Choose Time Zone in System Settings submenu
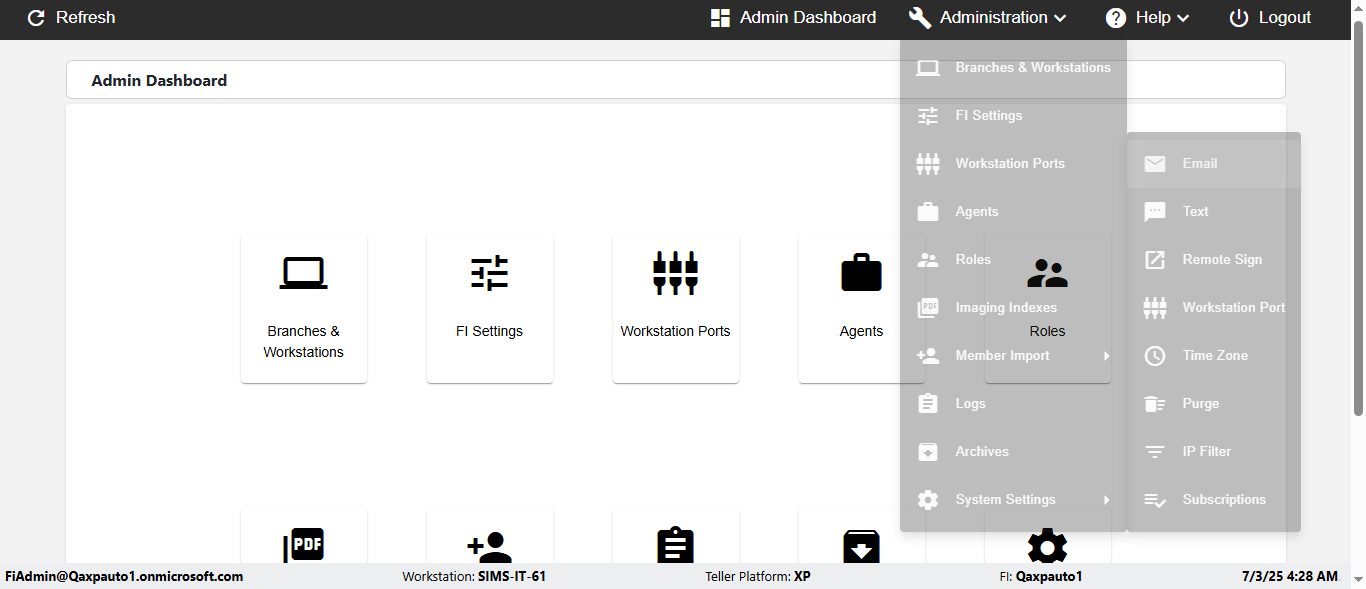This screenshot has height=589, width=1366. point(1214,356)
